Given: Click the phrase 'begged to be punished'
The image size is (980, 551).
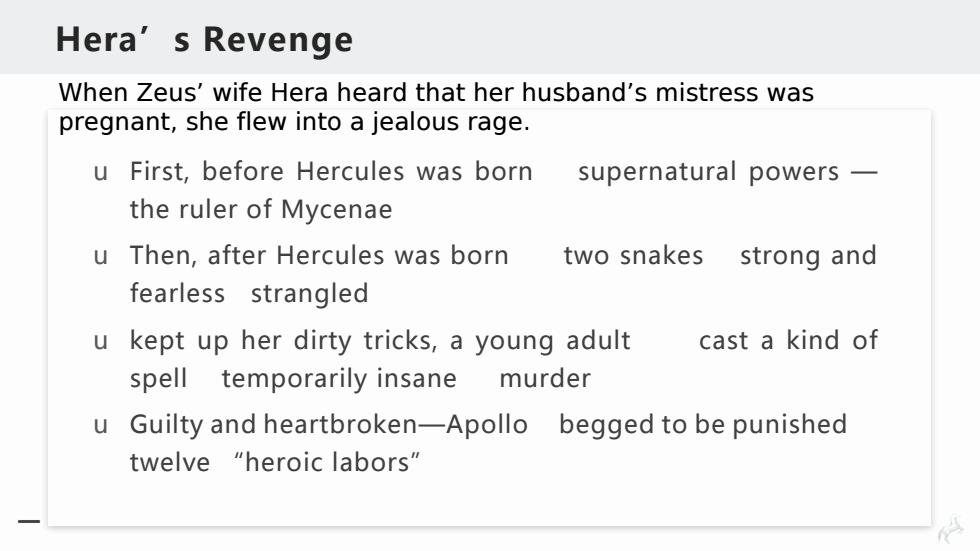Looking at the screenshot, I should click(702, 425).
